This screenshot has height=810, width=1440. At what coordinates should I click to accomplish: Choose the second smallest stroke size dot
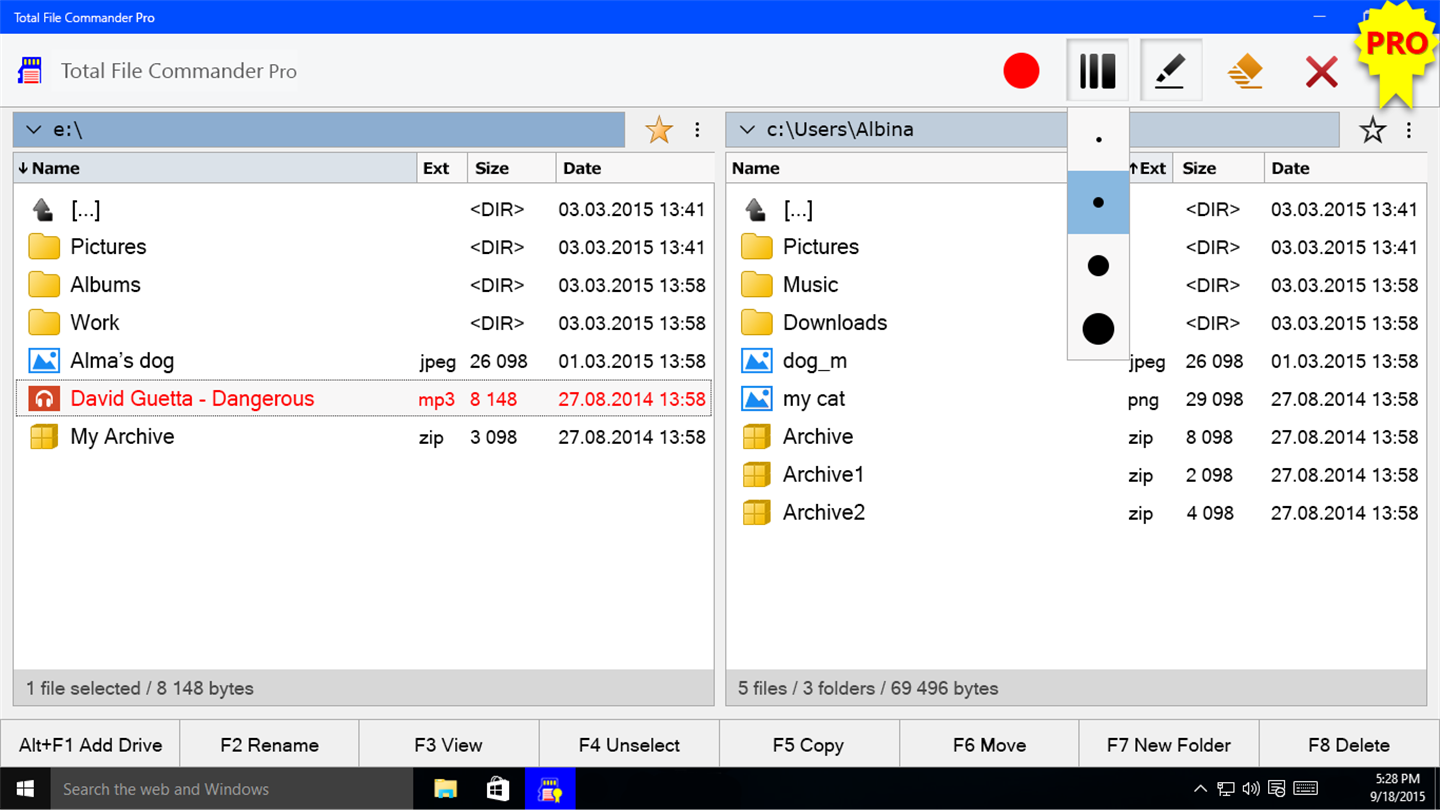(x=1098, y=202)
